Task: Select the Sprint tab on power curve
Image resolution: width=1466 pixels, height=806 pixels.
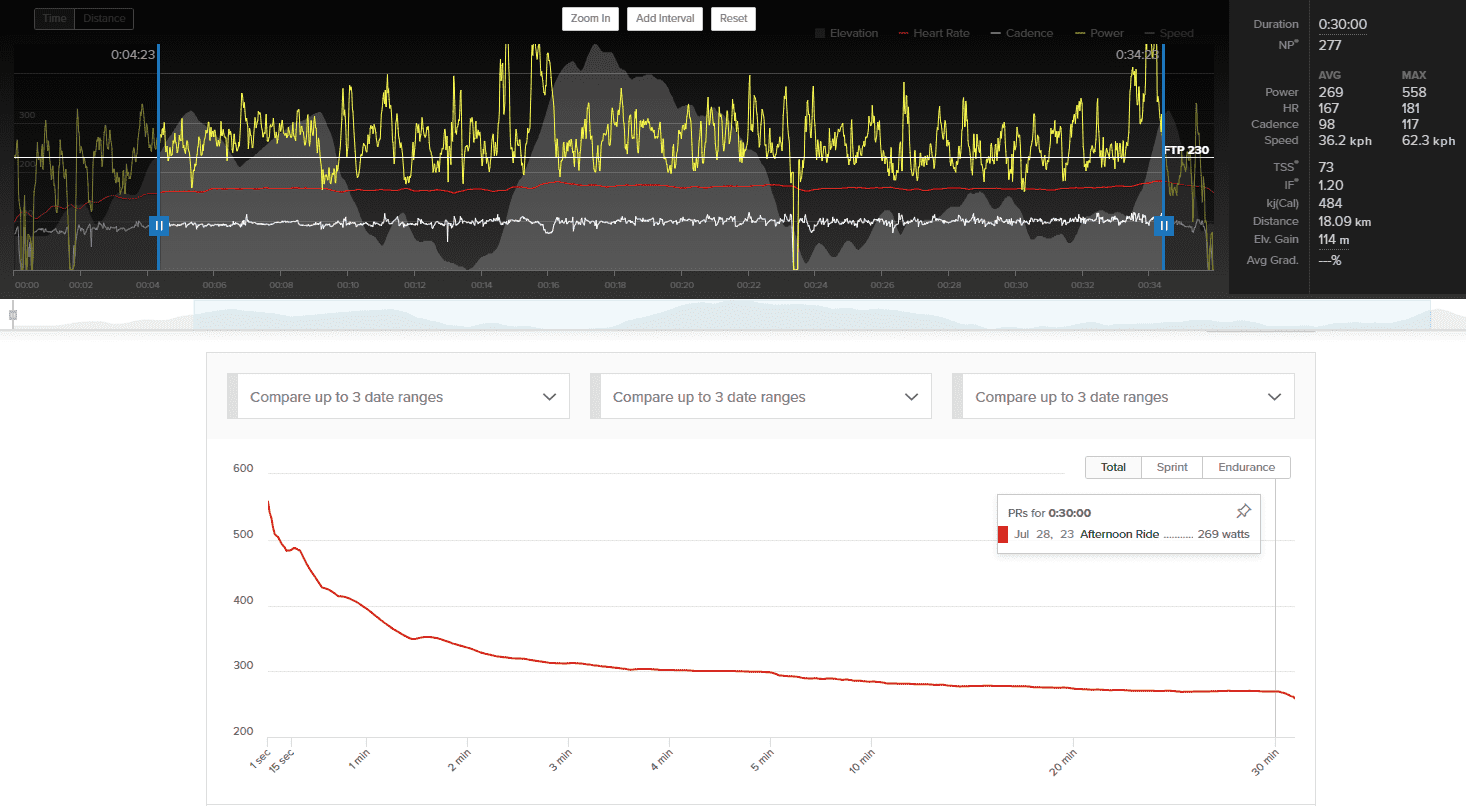Action: pos(1172,467)
